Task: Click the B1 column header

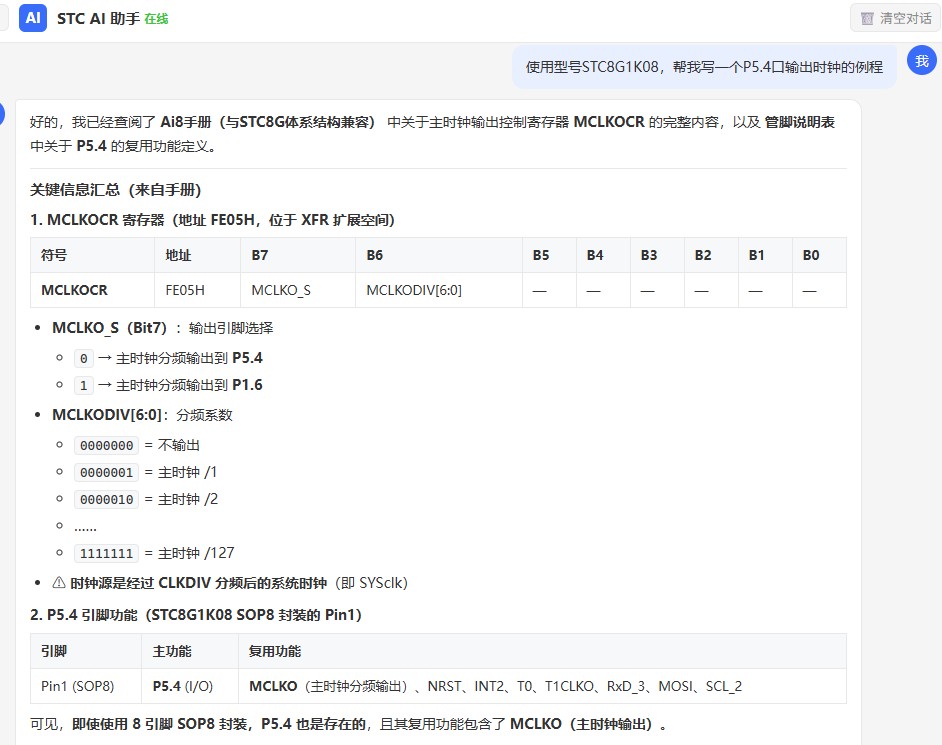Action: (765, 255)
